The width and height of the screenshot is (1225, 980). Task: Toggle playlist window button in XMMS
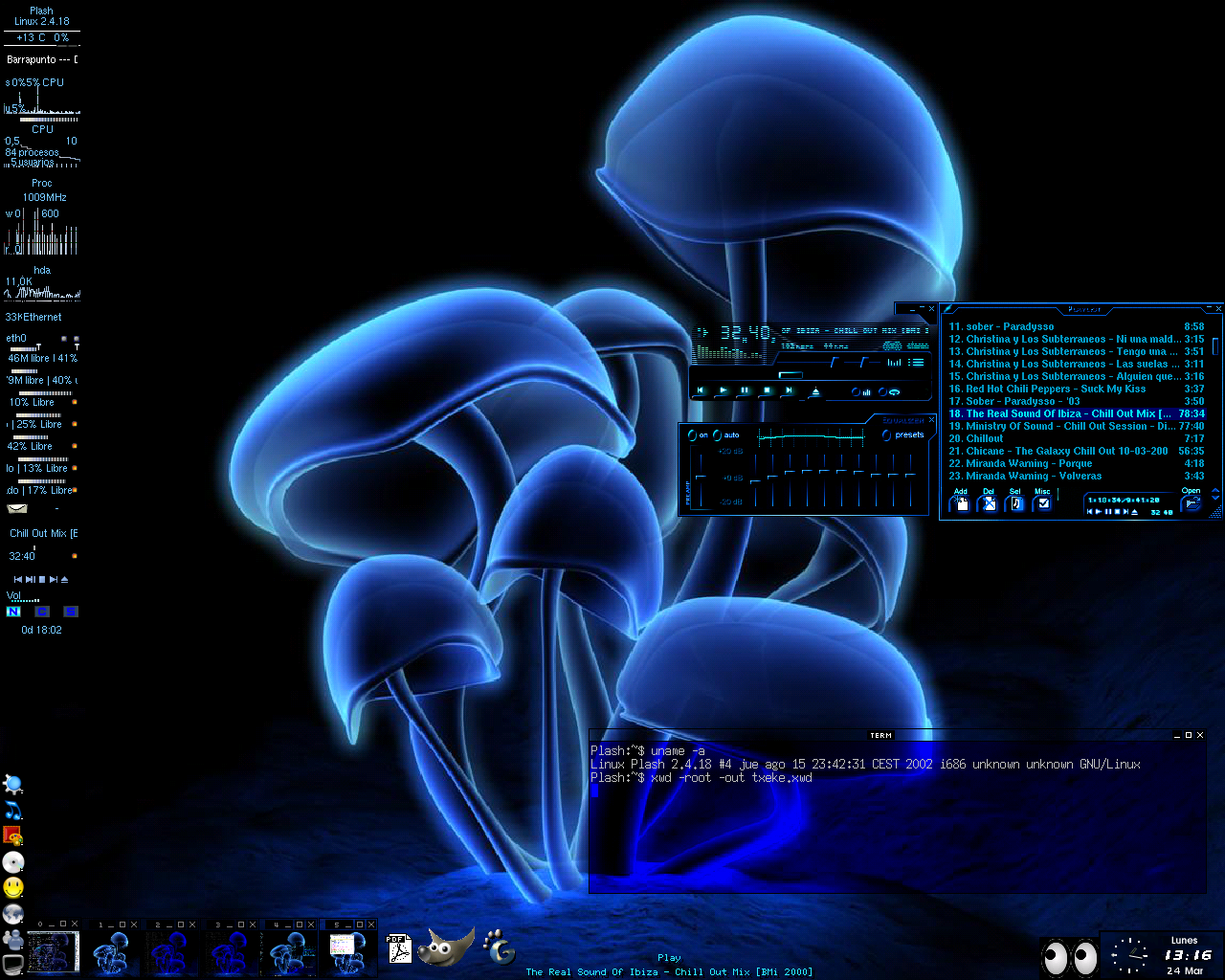(917, 362)
